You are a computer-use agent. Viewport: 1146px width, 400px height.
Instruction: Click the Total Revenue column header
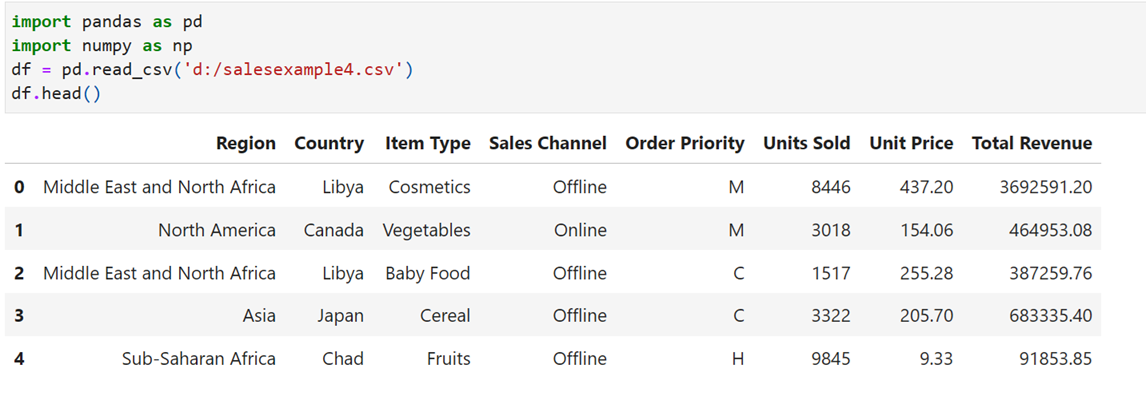tap(1031, 143)
